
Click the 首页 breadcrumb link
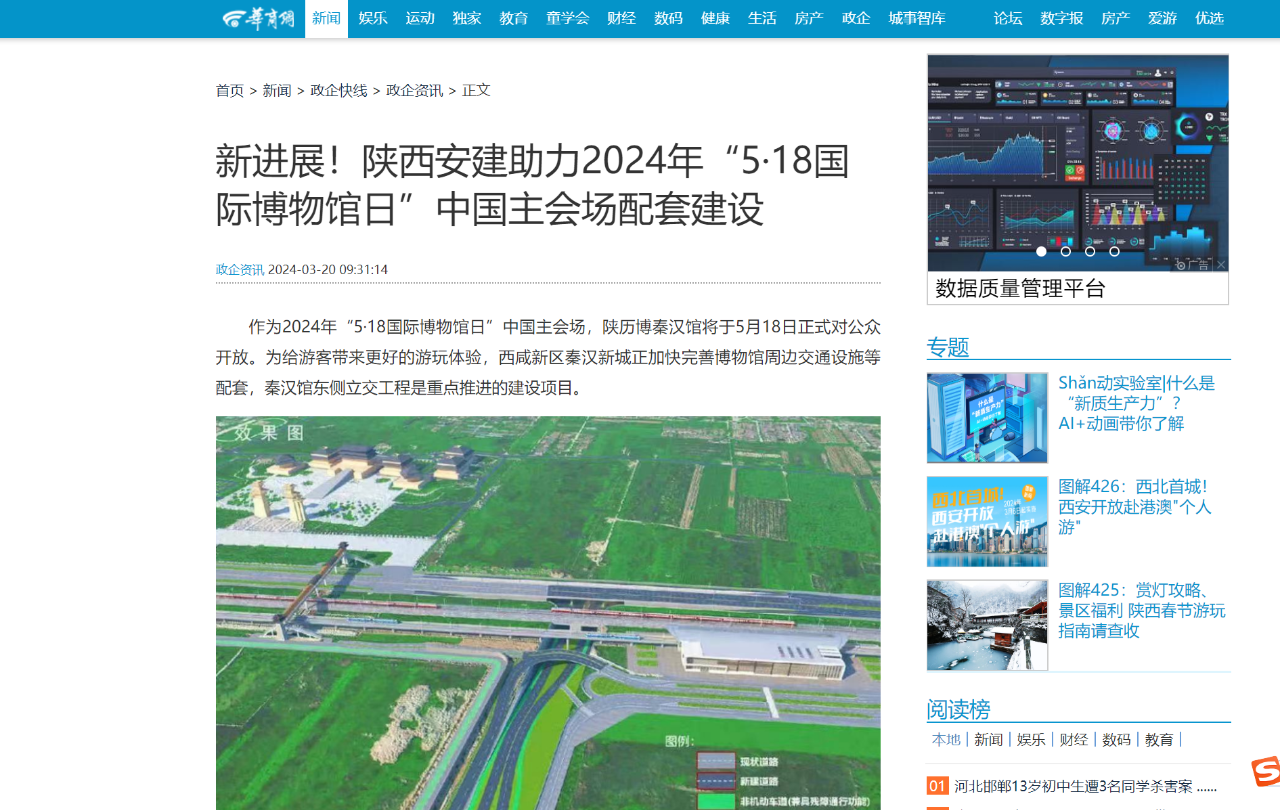[229, 89]
